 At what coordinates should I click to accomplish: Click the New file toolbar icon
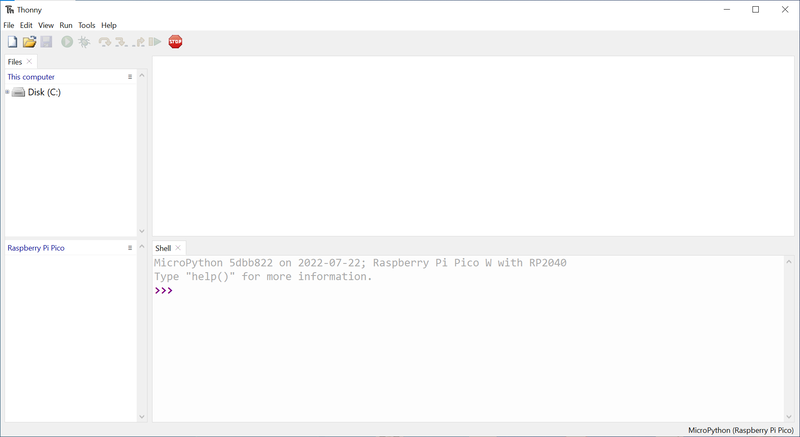click(13, 42)
